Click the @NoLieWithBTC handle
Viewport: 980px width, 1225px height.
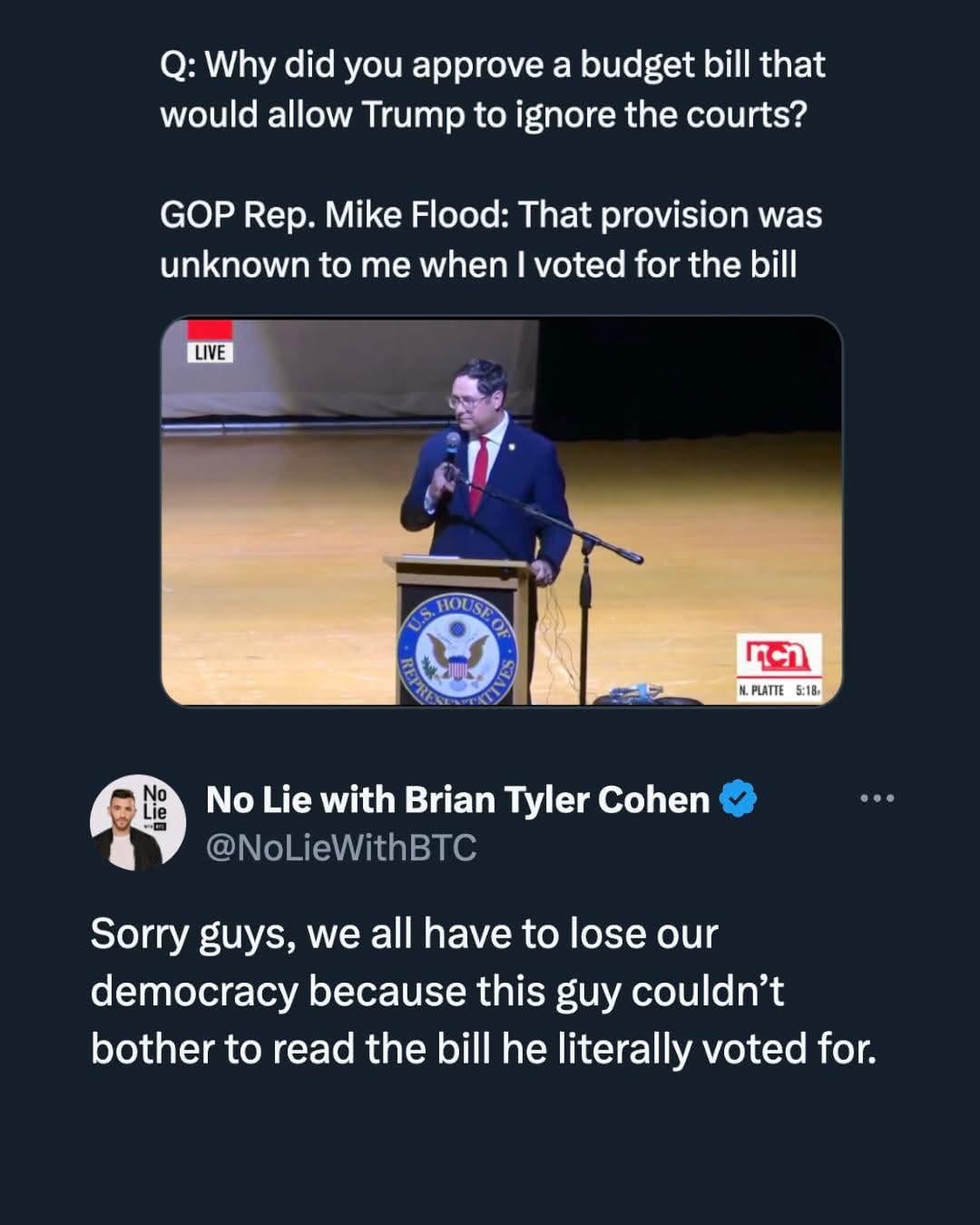[341, 848]
